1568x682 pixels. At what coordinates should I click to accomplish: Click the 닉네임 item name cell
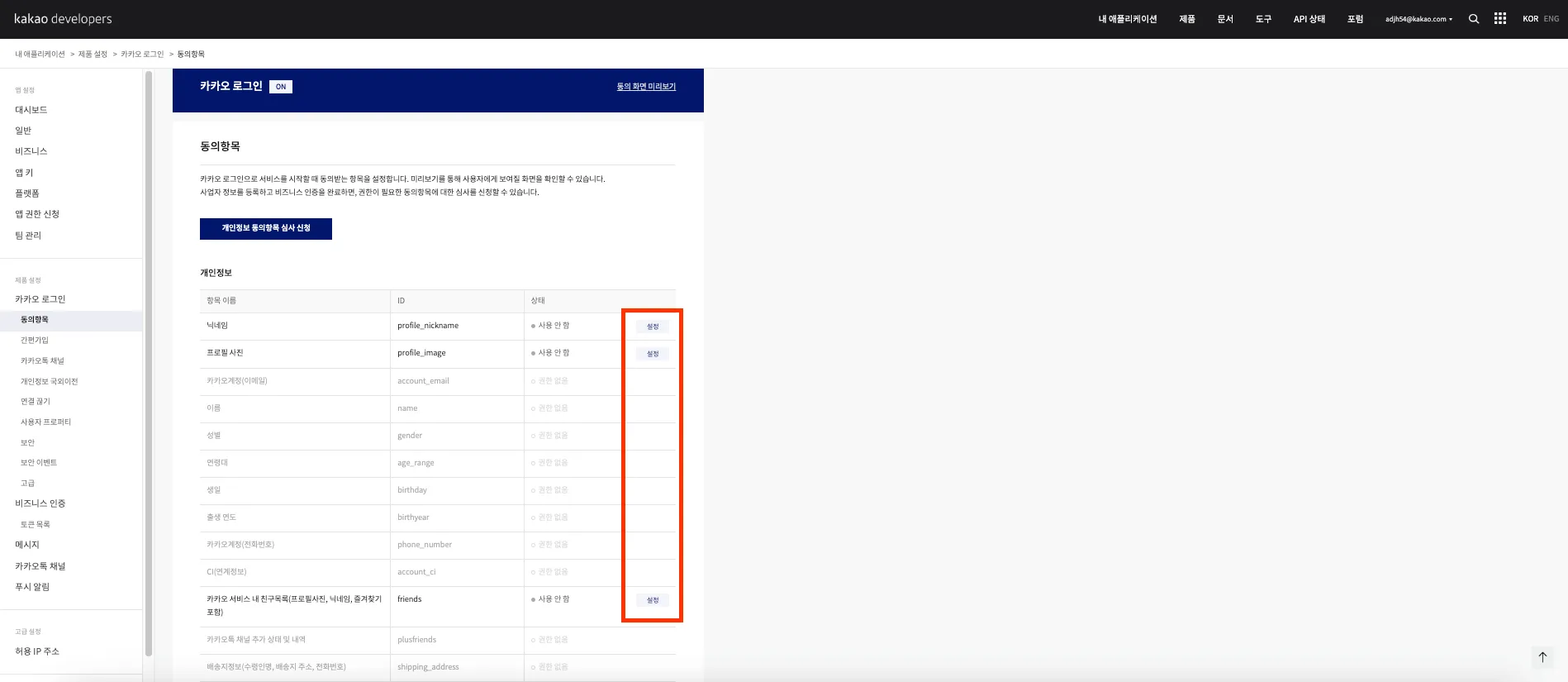pos(295,327)
